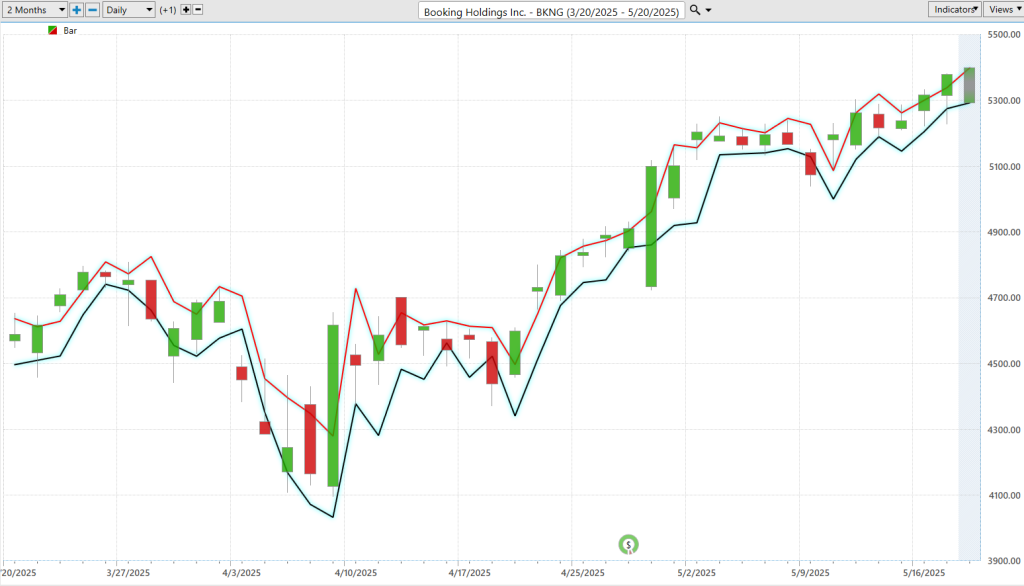Image resolution: width=1024 pixels, height=586 pixels.
Task: Click the 4100.00 price axis label
Action: click(x=1004, y=495)
